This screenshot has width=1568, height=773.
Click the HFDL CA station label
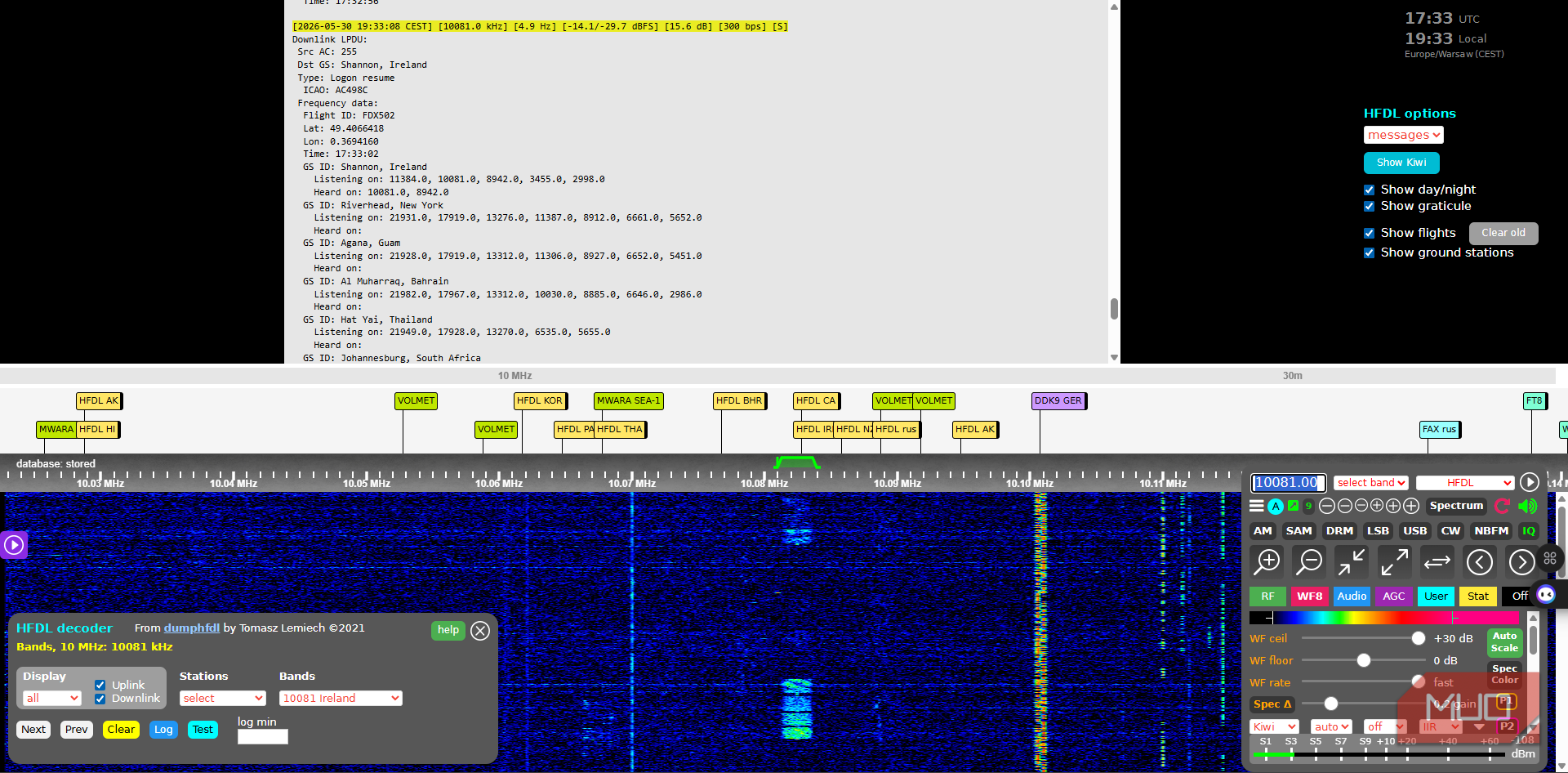(x=816, y=400)
